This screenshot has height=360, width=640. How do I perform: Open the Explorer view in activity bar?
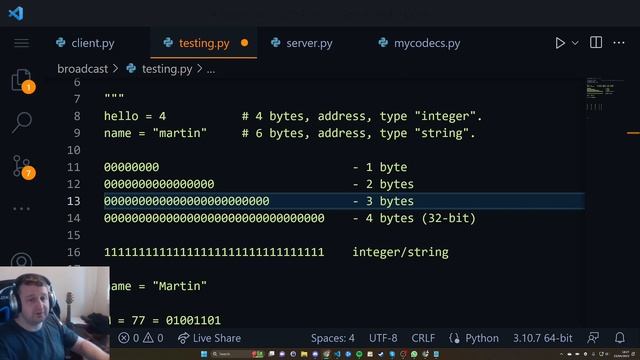pos(22,80)
